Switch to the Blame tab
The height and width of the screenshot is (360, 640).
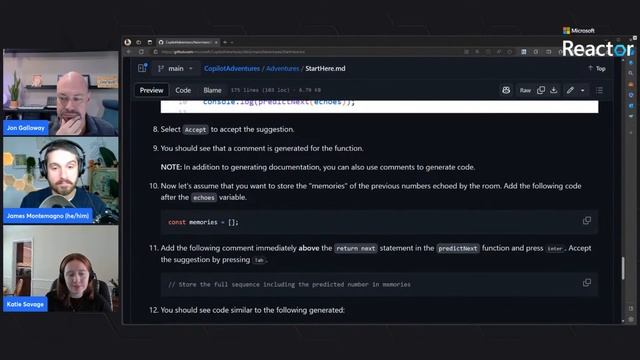pos(212,90)
